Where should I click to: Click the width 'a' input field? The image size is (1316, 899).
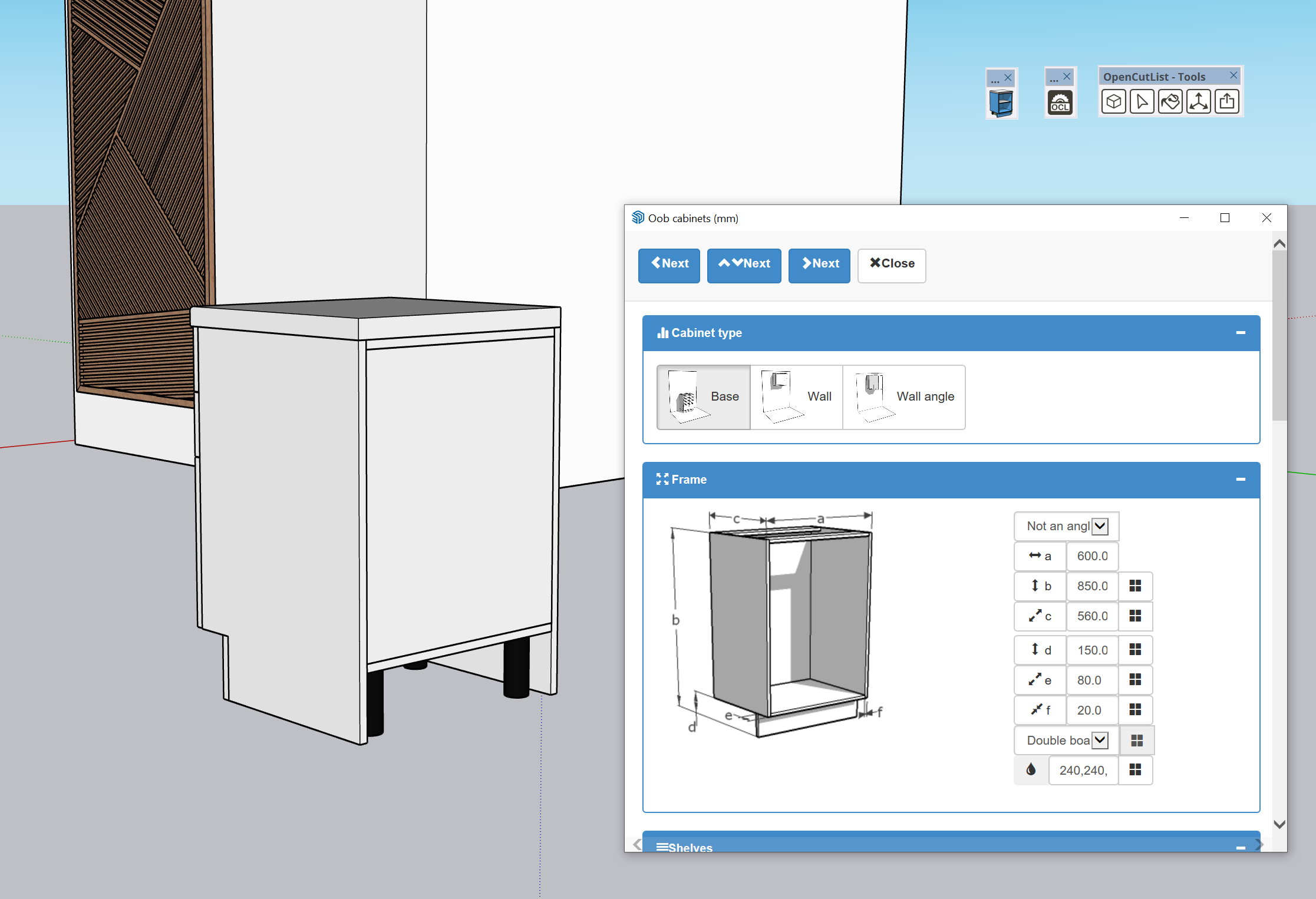click(x=1092, y=556)
